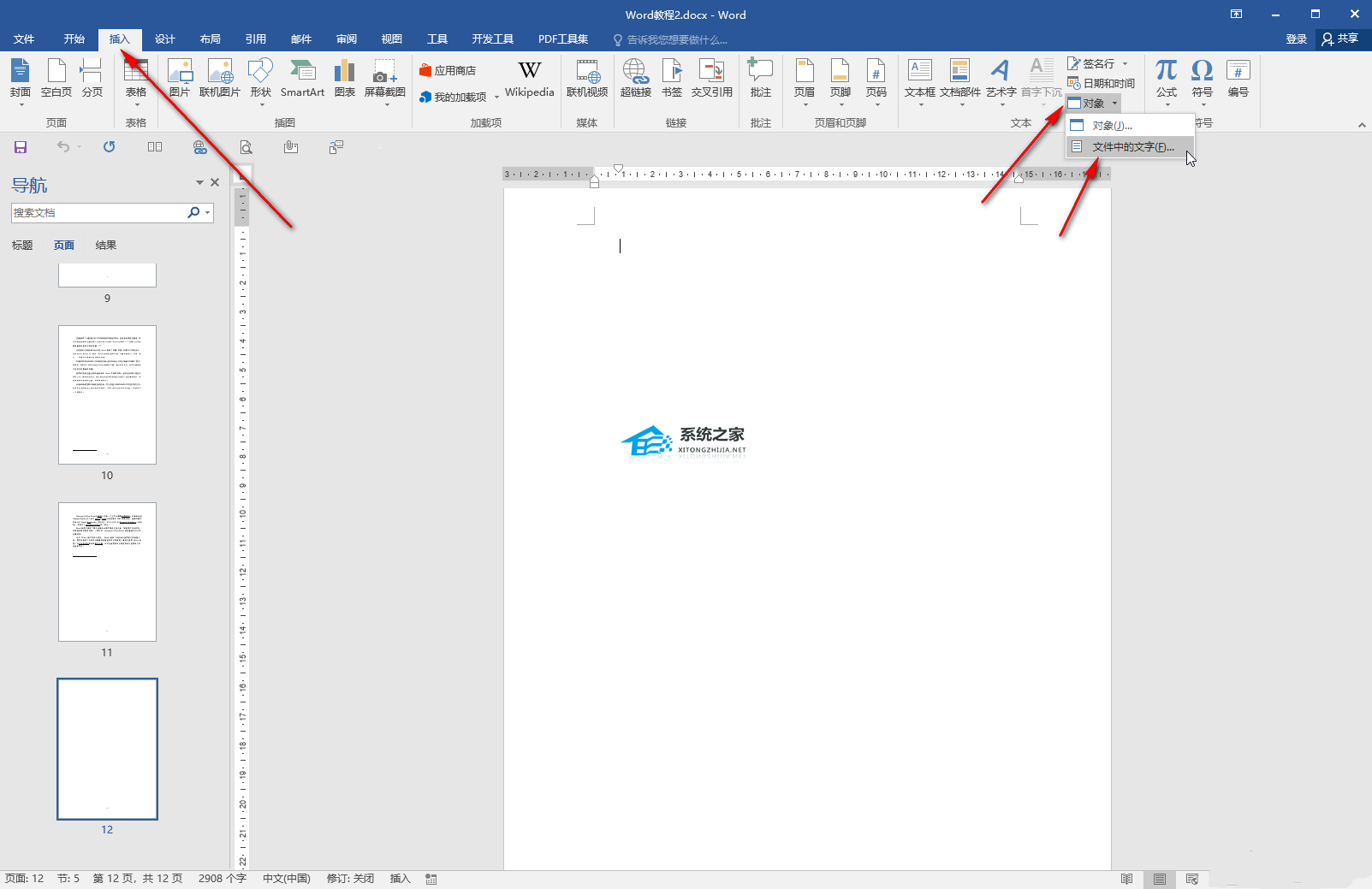
Task: Insert a new comment (批注)
Action: (760, 78)
